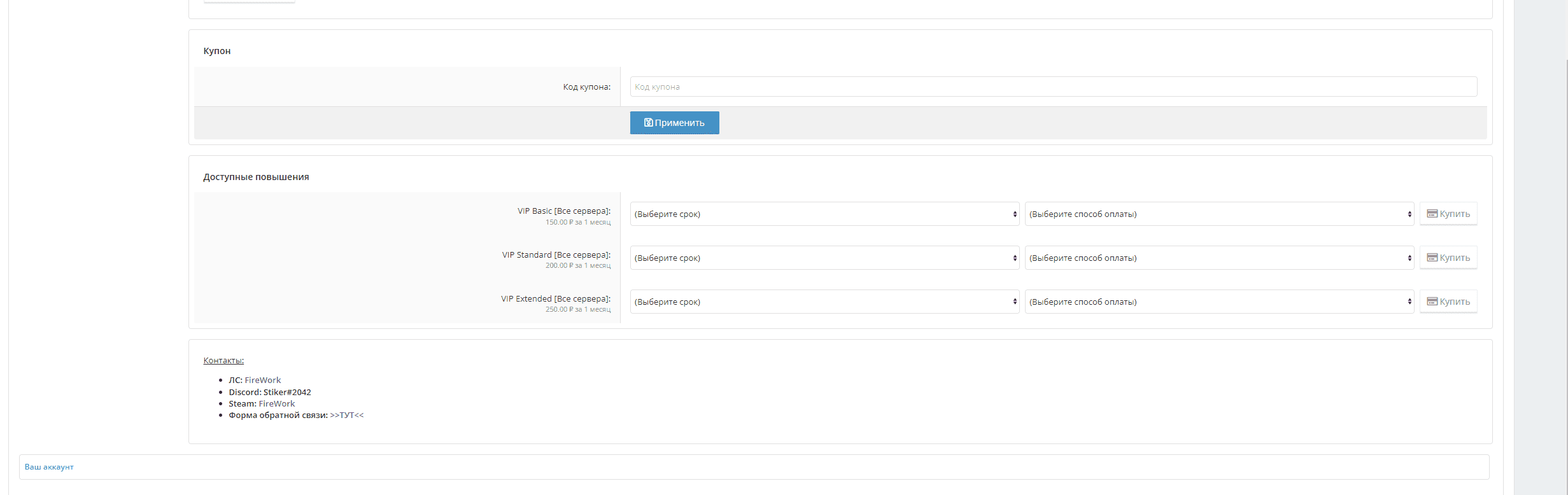Click the VIP Basic [Все сервера] label

563,211
